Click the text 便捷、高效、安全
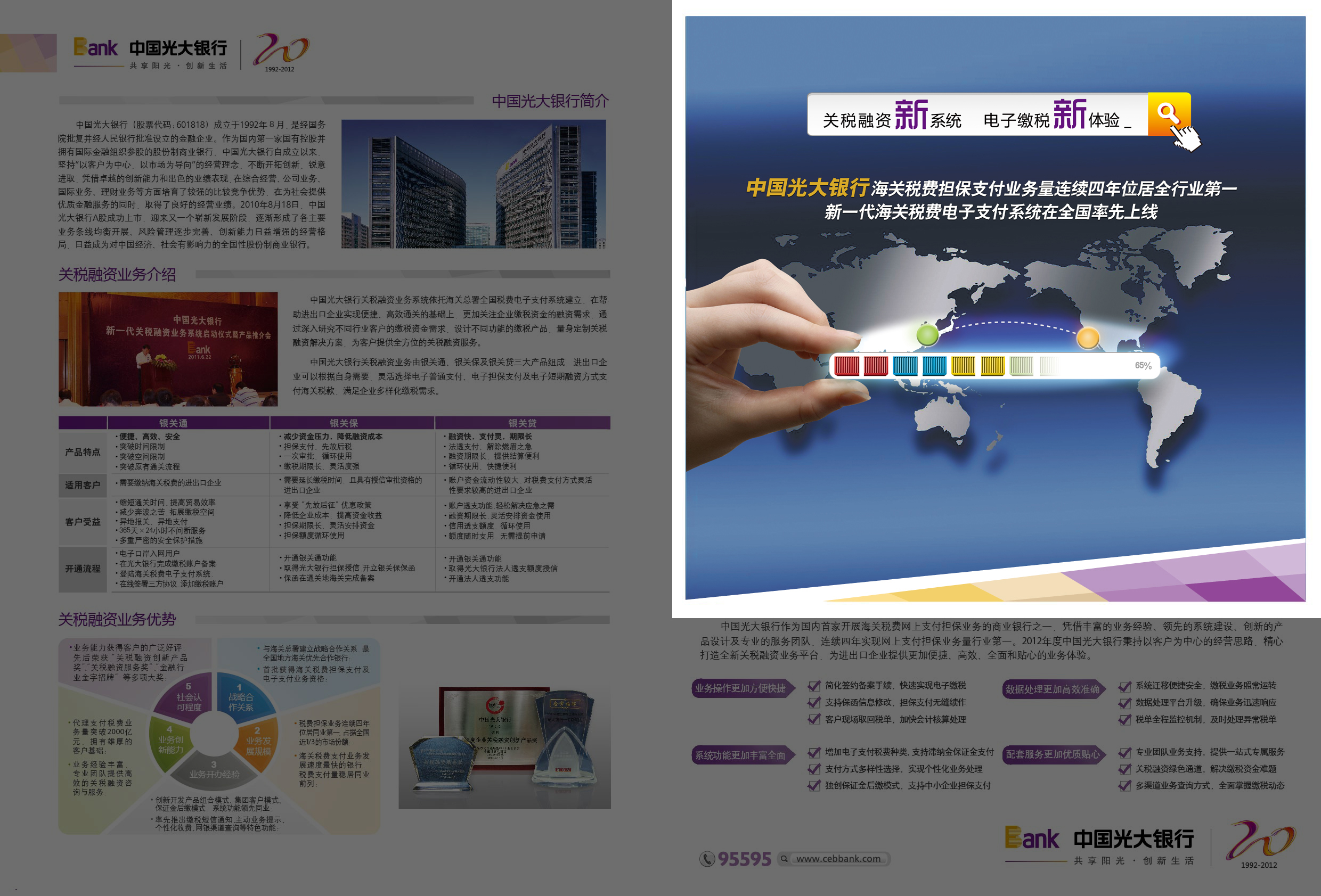Screen dimensions: 1321x896 (x=150, y=437)
